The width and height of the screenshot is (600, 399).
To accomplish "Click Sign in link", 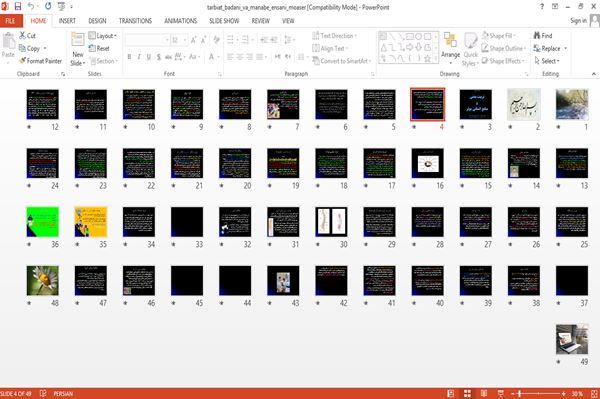I will 578,21.
